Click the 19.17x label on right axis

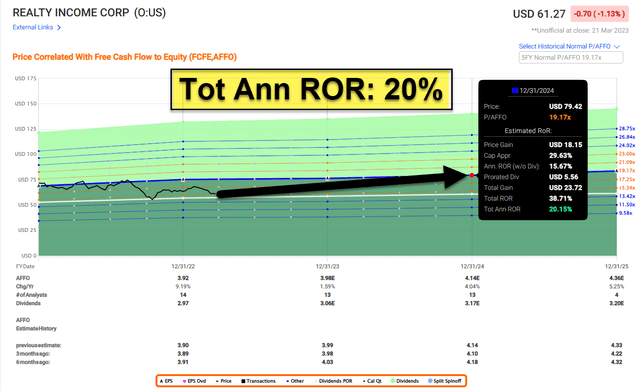627,171
